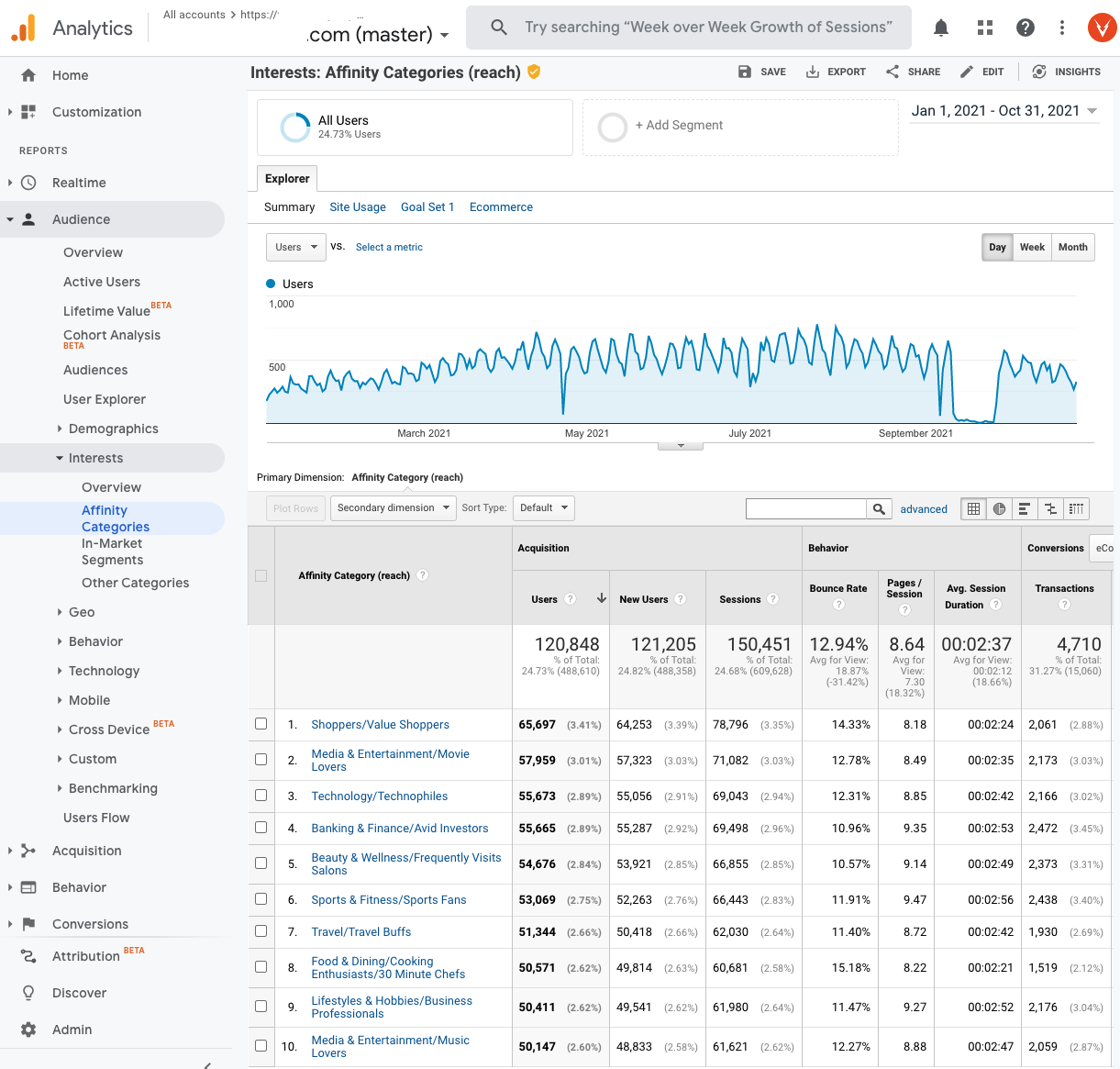The image size is (1120, 1069).
Task: Switch to the comparison bar view
Action: [1050, 508]
